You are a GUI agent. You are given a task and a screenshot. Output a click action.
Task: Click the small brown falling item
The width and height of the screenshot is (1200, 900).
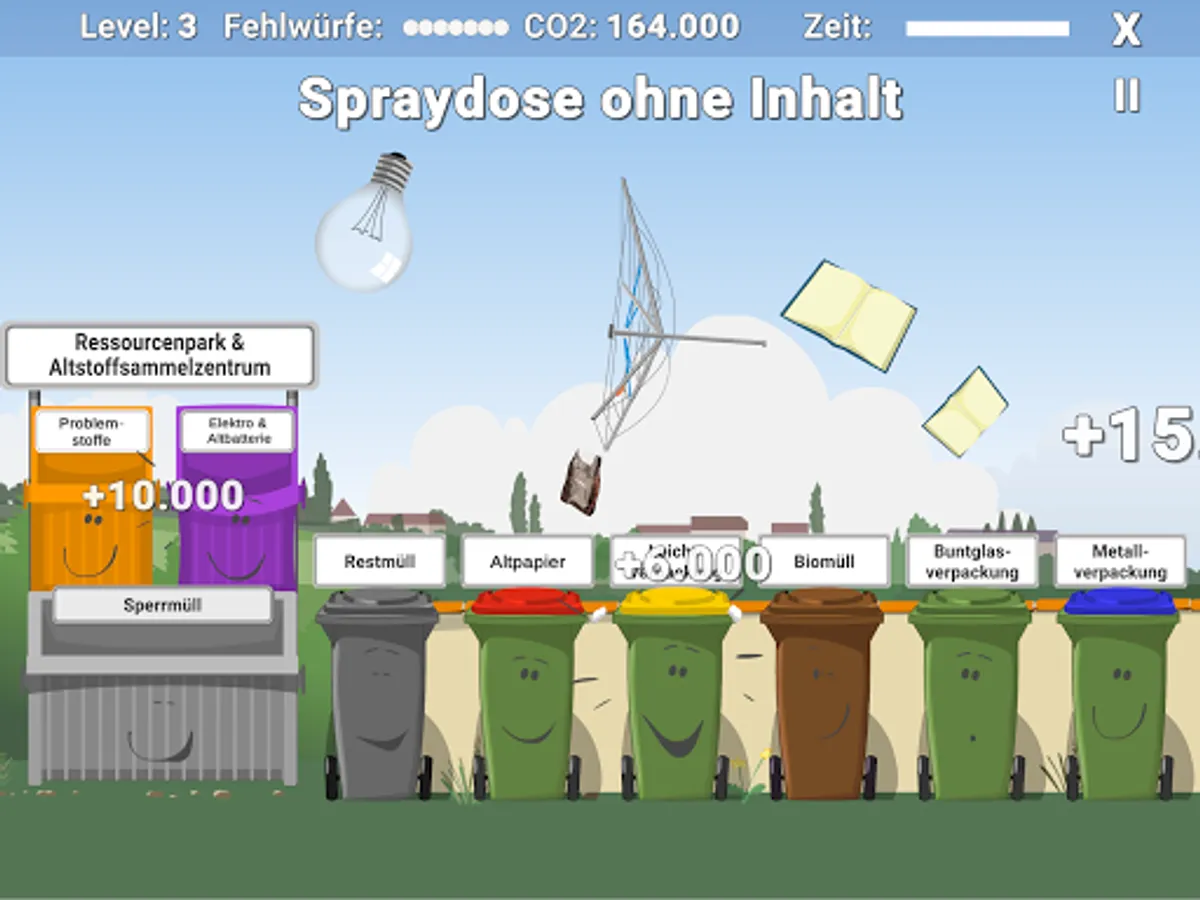[x=581, y=483]
